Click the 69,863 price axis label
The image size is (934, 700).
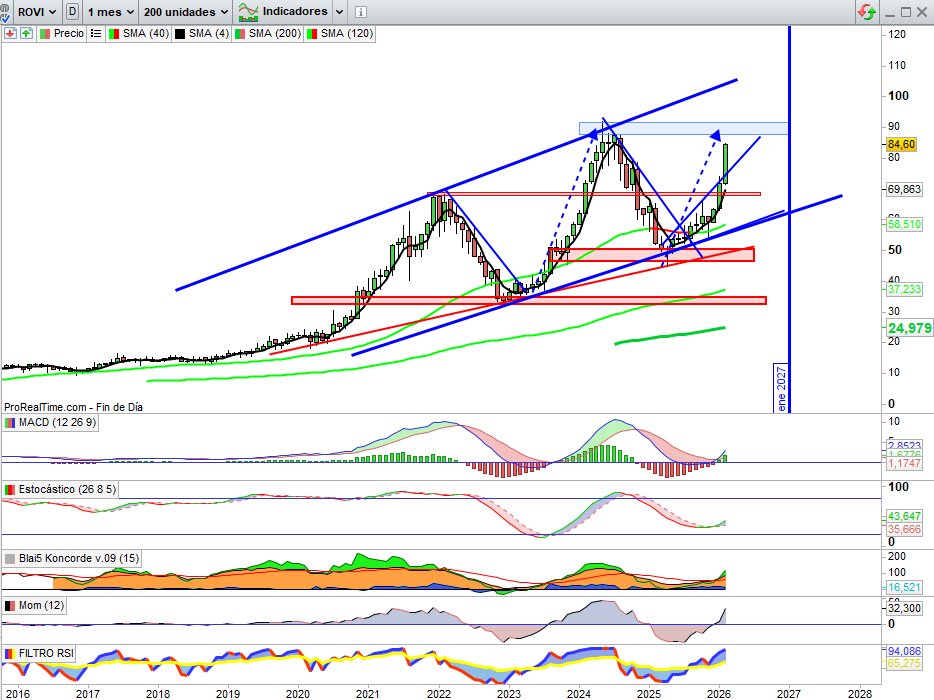coord(904,189)
